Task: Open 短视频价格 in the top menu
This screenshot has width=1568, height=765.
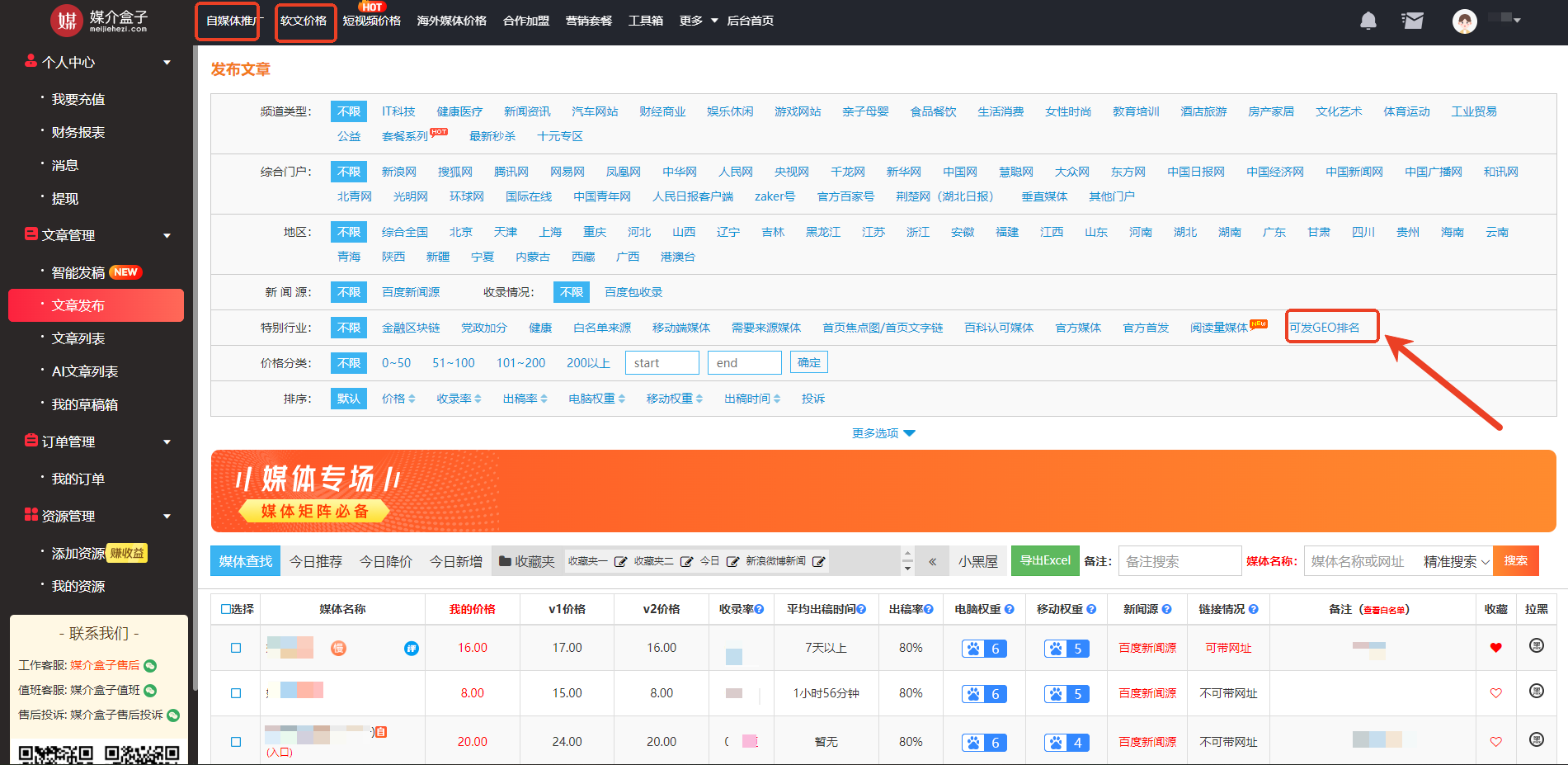Action: coord(371,21)
